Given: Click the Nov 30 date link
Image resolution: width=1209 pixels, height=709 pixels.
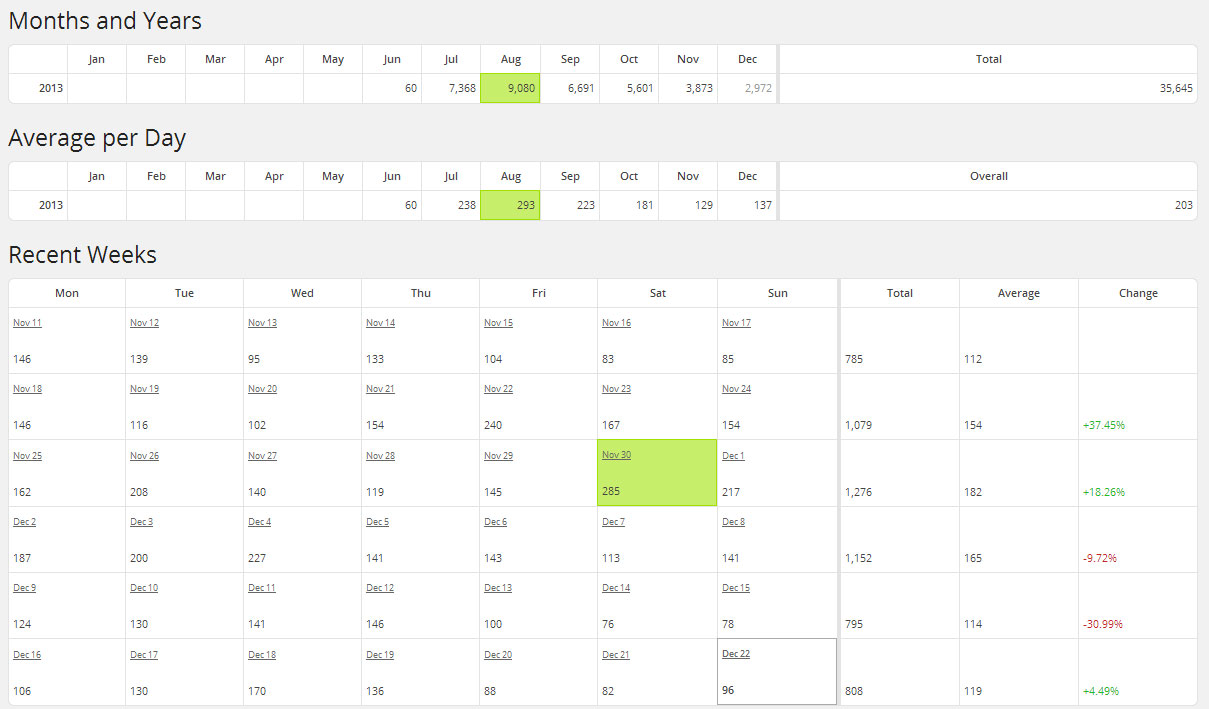Looking at the screenshot, I should [x=616, y=455].
